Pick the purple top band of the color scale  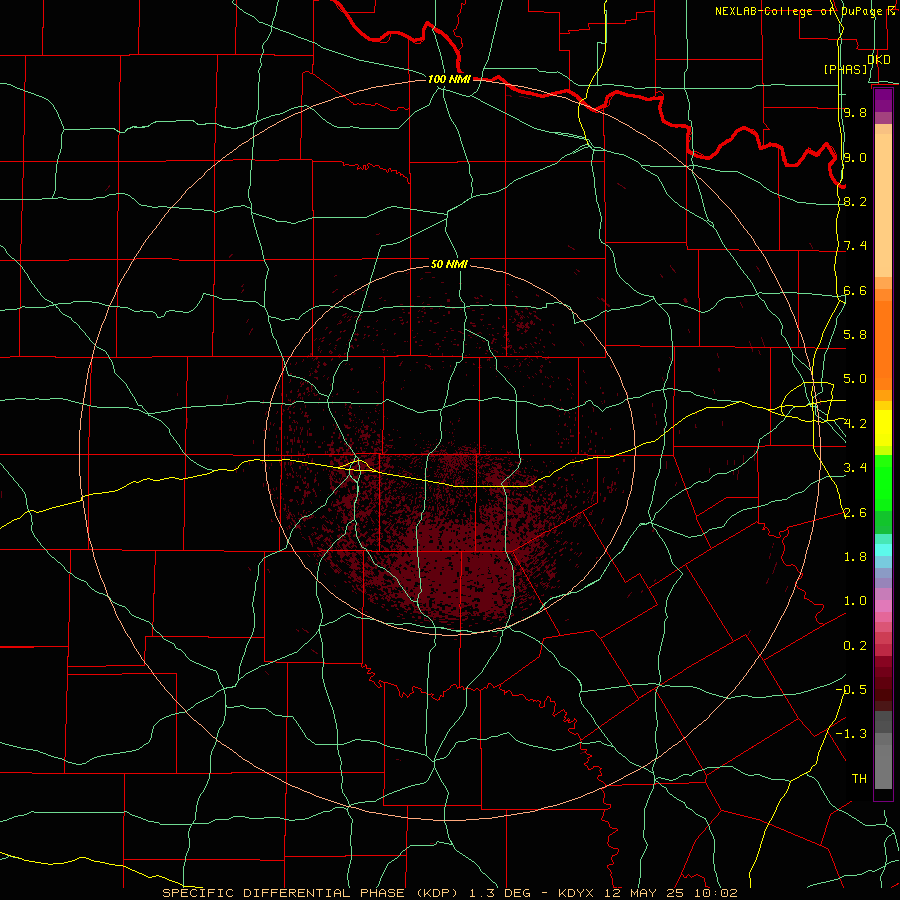[883, 100]
